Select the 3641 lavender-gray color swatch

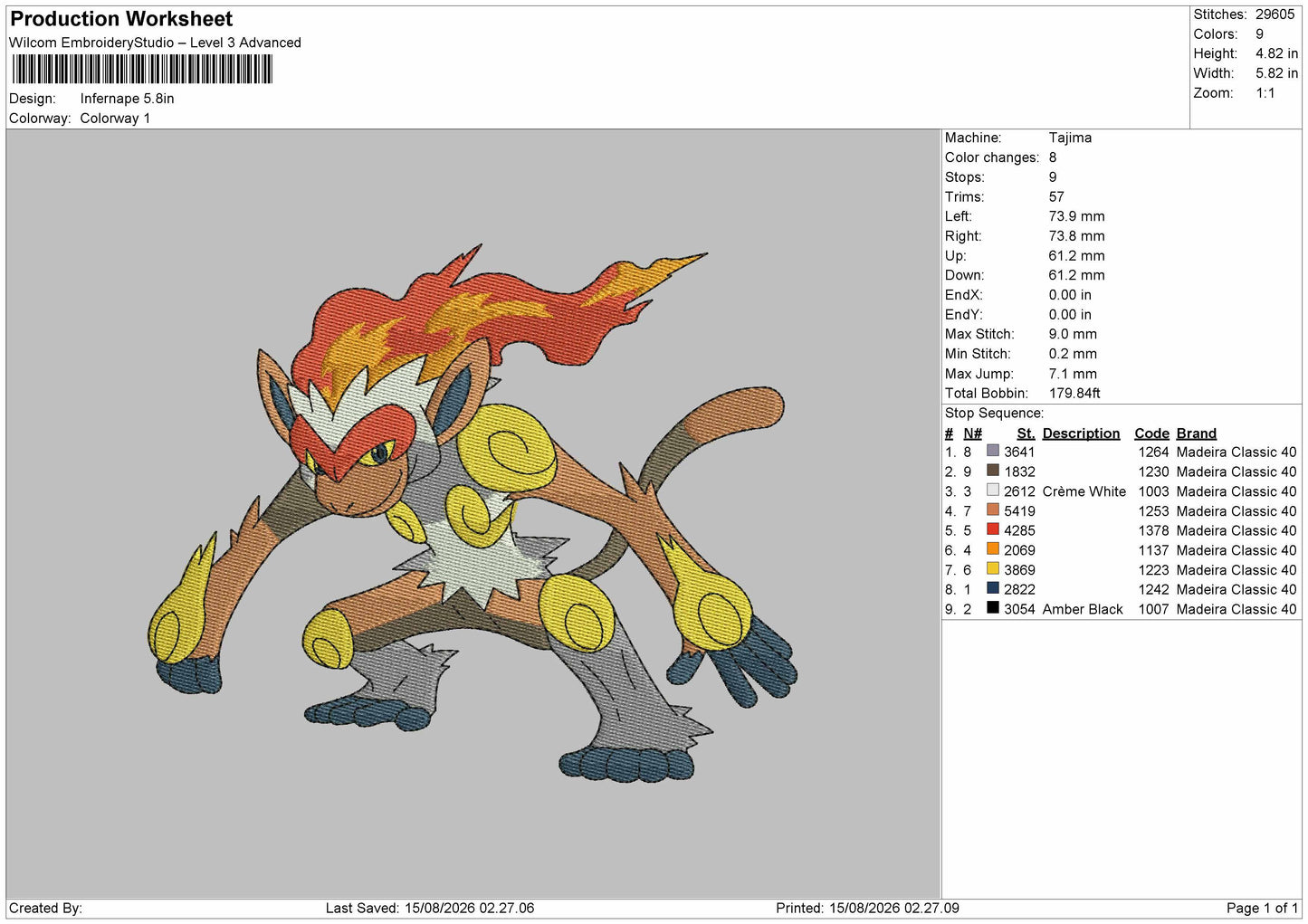click(993, 451)
